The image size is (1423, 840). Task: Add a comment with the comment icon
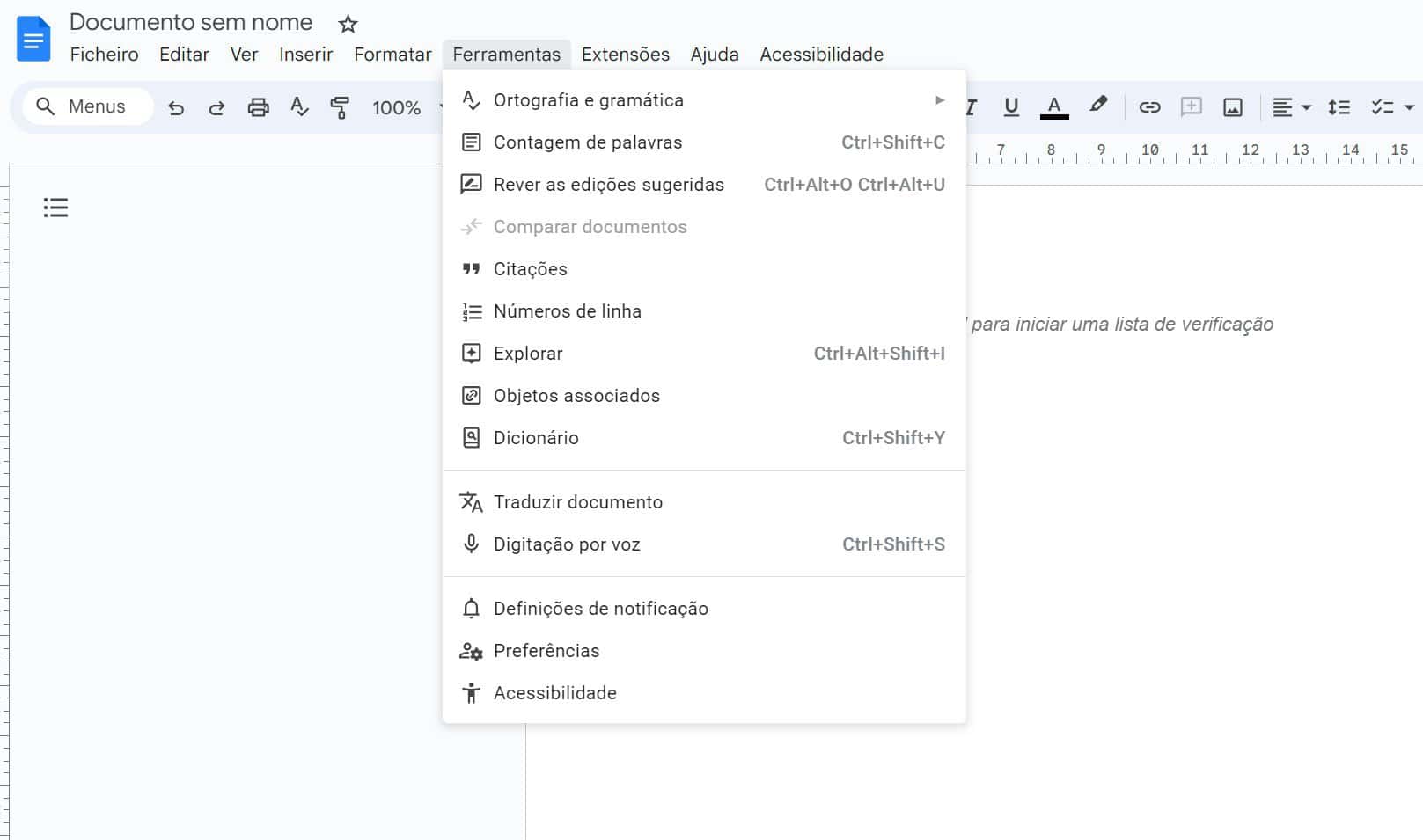(x=1191, y=106)
